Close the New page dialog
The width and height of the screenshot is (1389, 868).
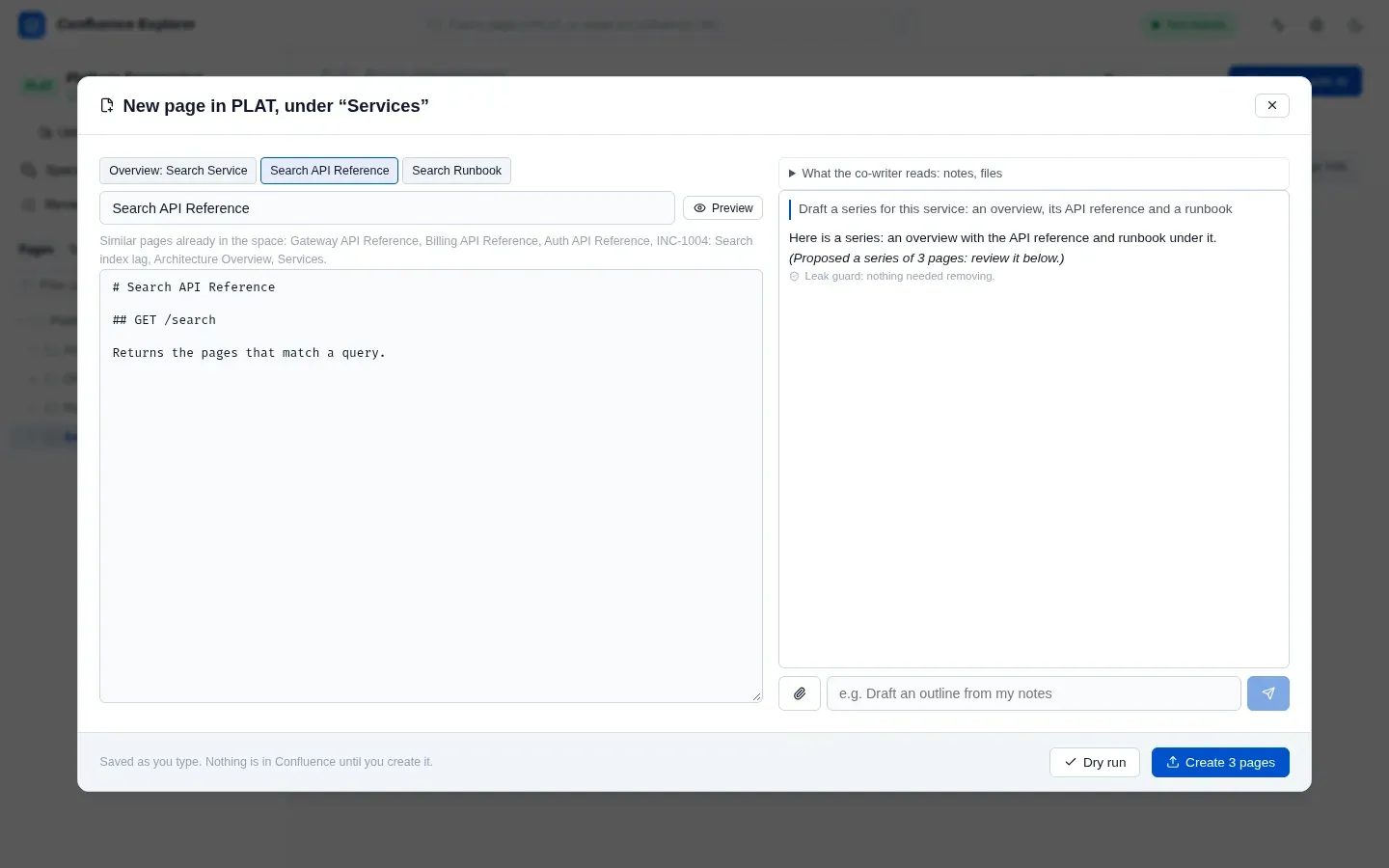[1272, 105]
